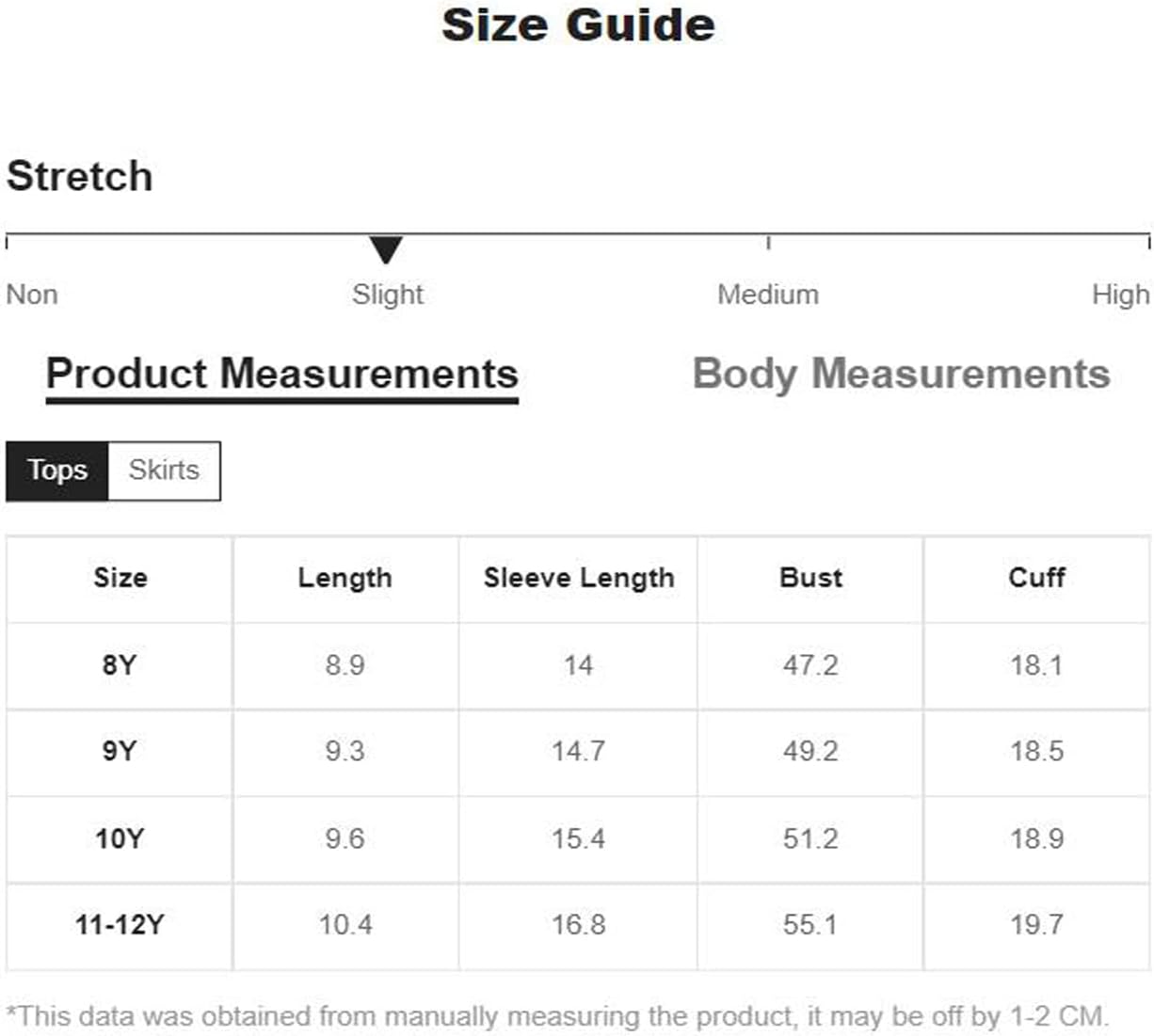Select the 9Y size row label

pos(120,752)
